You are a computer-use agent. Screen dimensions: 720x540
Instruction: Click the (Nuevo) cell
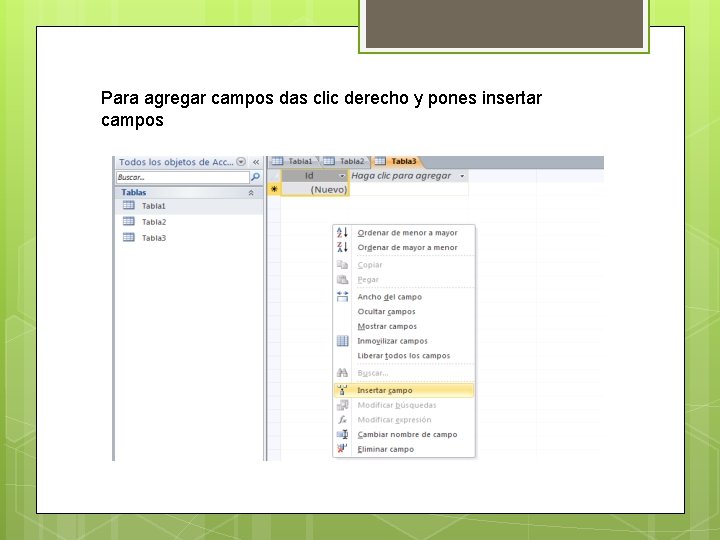point(315,189)
